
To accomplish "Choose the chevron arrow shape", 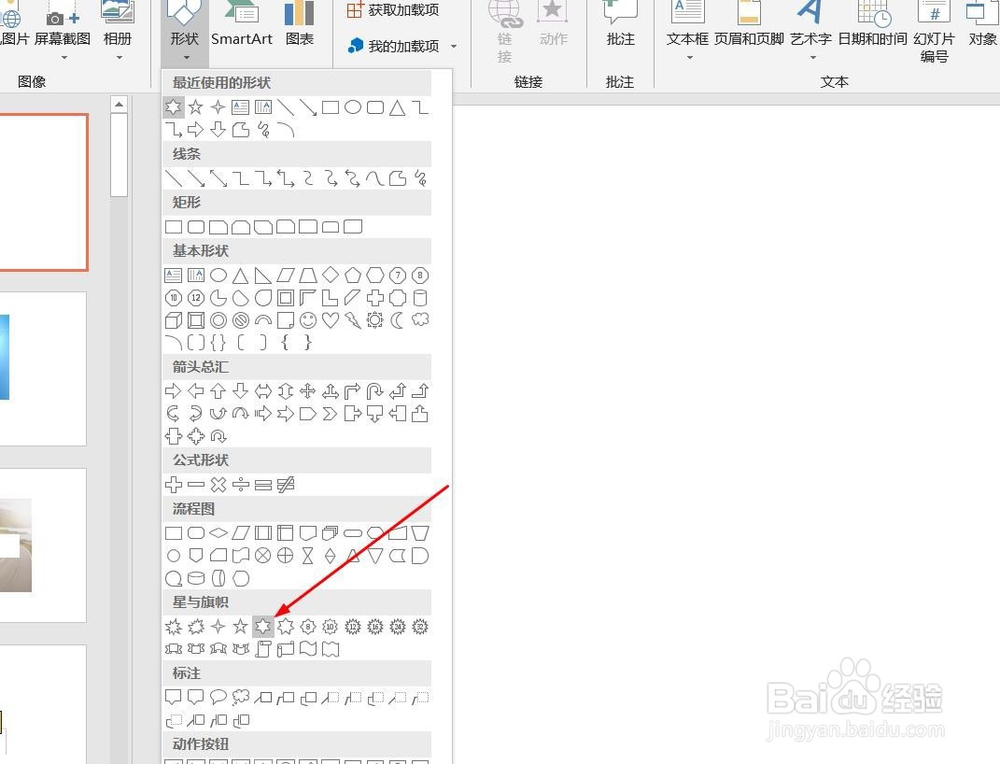I will (x=330, y=414).
